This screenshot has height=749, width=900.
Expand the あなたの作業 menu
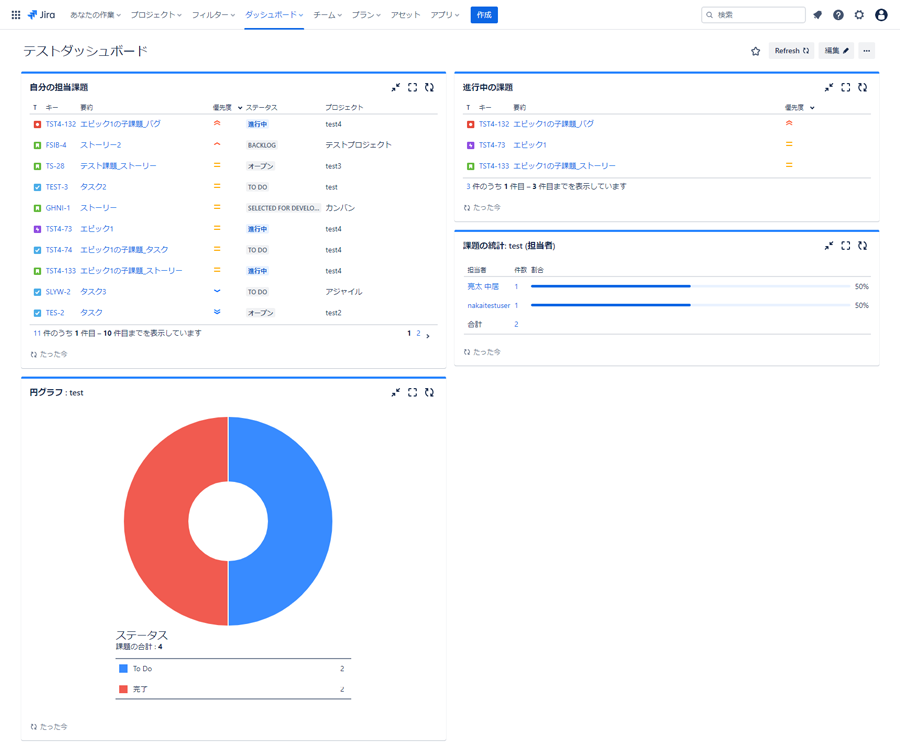95,15
